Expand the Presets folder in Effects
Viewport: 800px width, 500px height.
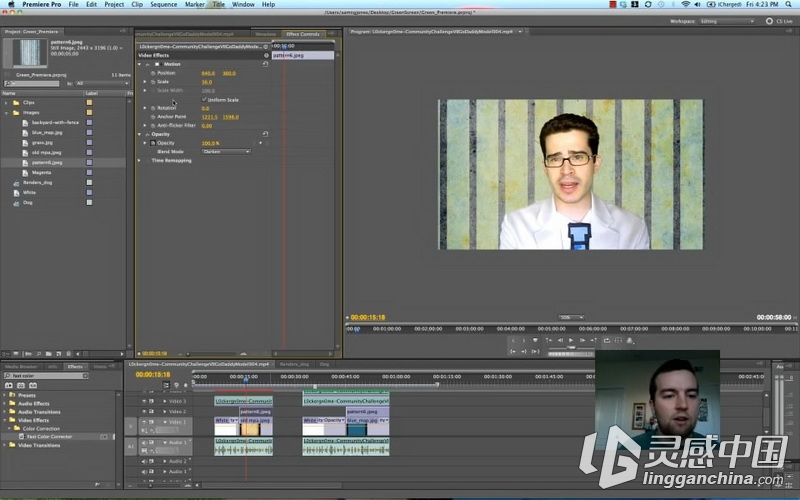(x=5, y=395)
